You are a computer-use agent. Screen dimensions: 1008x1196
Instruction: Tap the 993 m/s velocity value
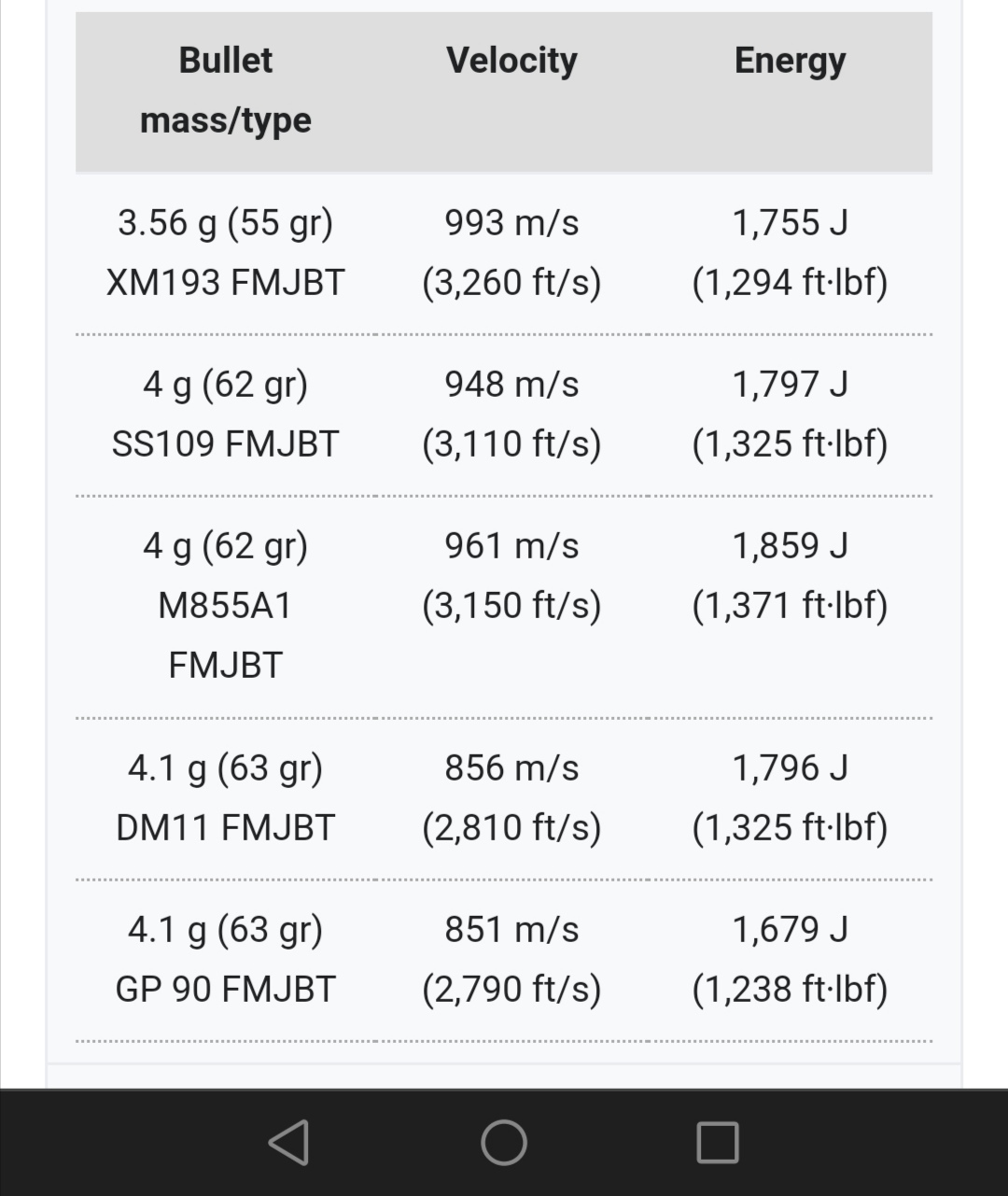pyautogui.click(x=511, y=223)
